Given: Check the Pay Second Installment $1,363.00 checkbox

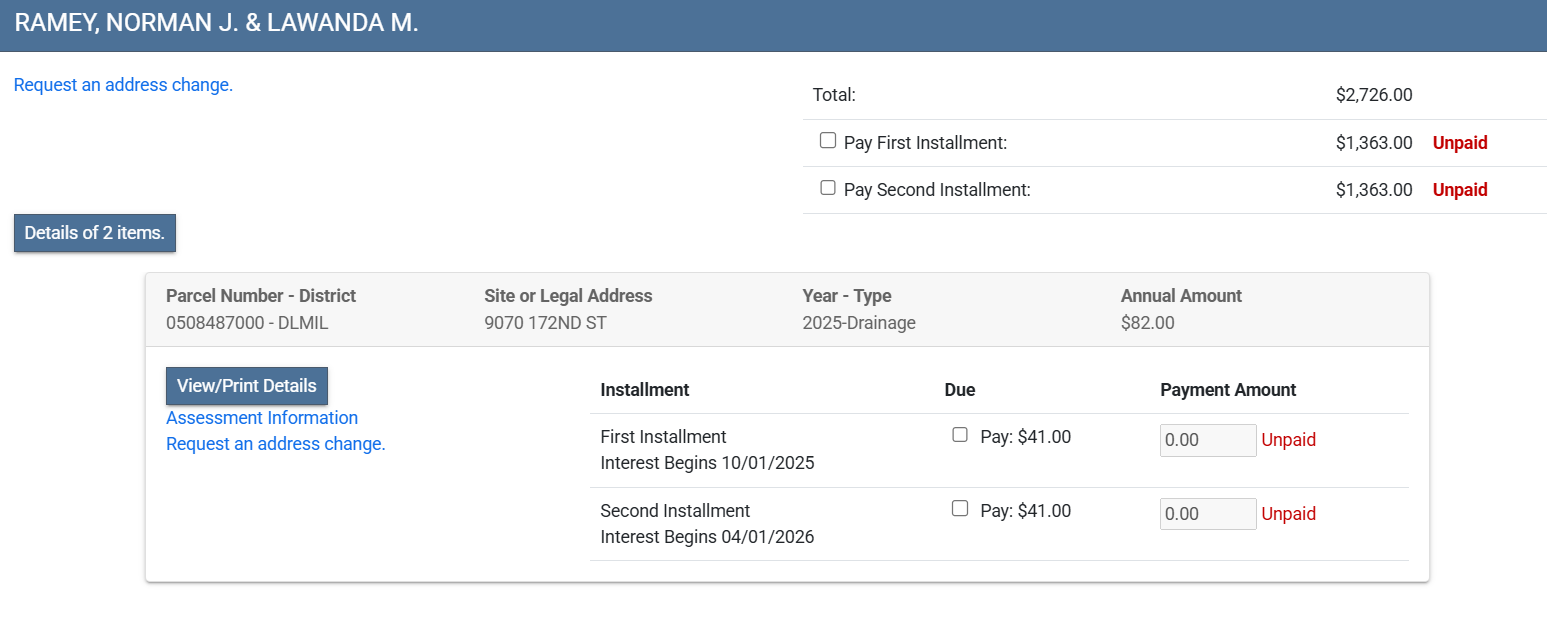Looking at the screenshot, I should [828, 188].
